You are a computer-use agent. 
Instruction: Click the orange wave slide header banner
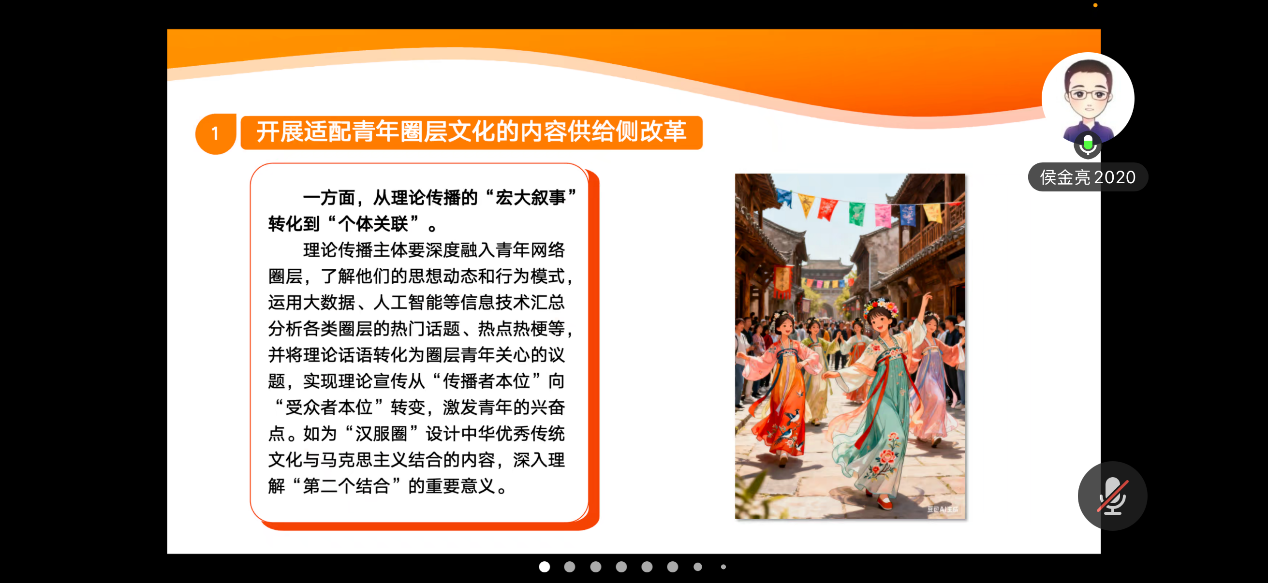633,58
